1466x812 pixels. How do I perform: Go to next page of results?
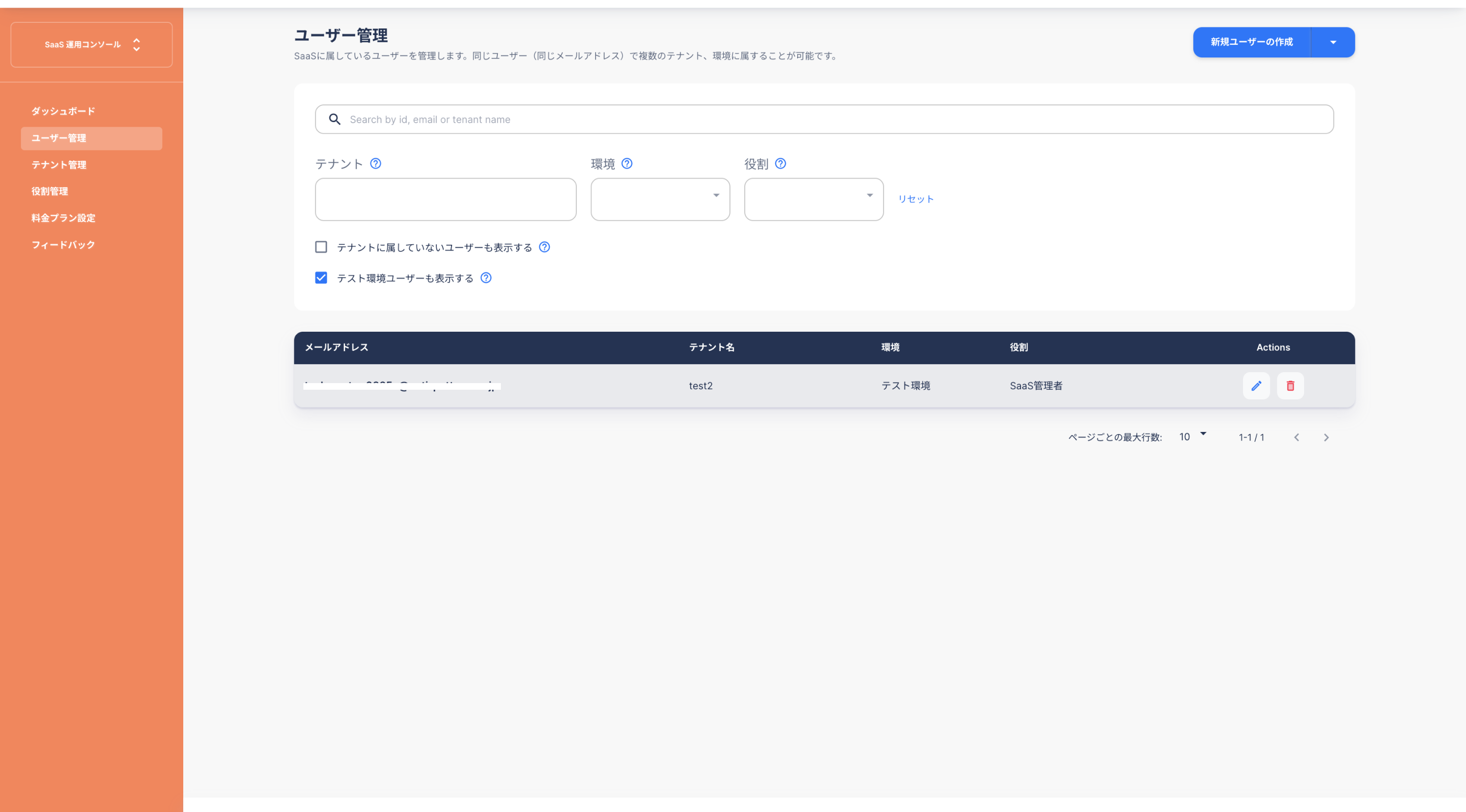pos(1326,437)
